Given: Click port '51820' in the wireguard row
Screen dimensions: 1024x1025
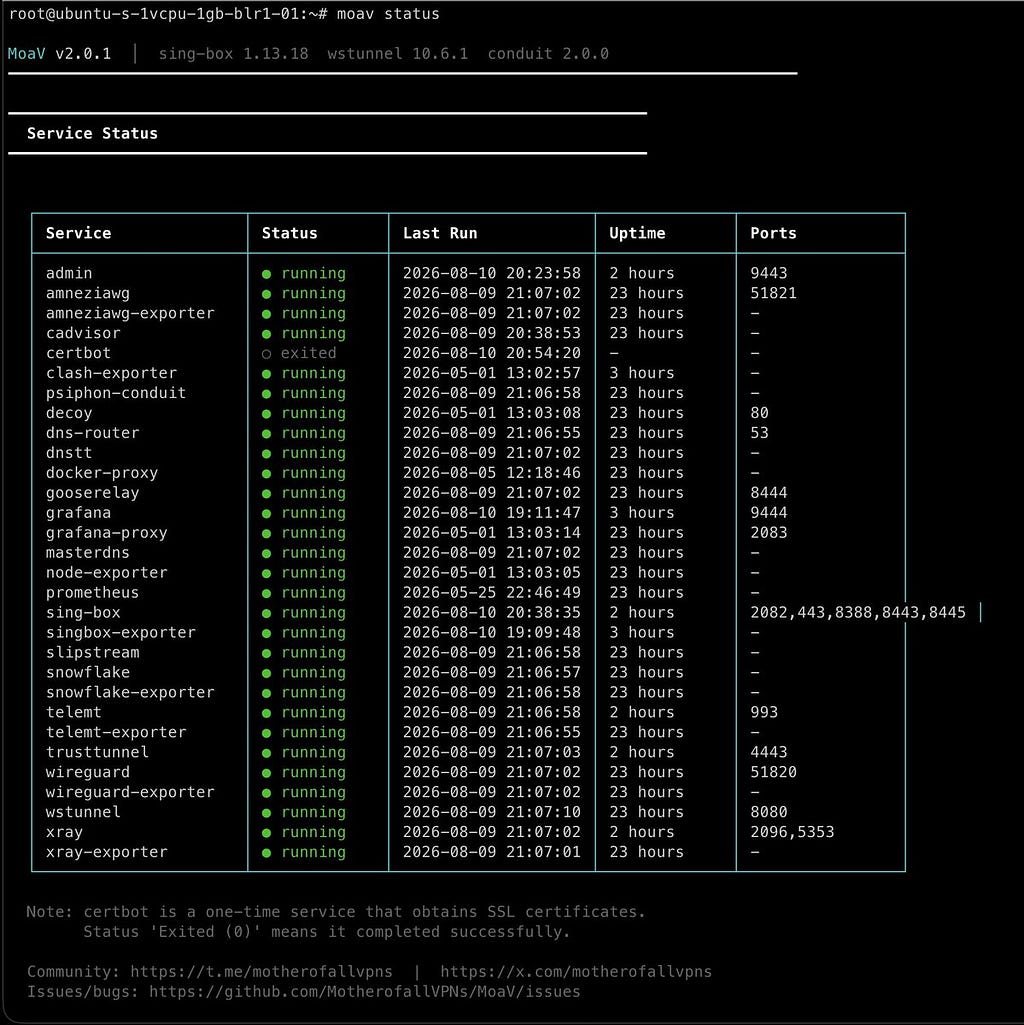Looking at the screenshot, I should tap(774, 772).
